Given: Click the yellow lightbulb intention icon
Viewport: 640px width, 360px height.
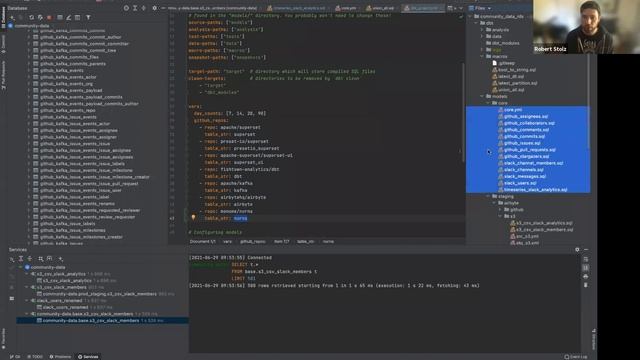Looking at the screenshot, I should pyautogui.click(x=193, y=218).
